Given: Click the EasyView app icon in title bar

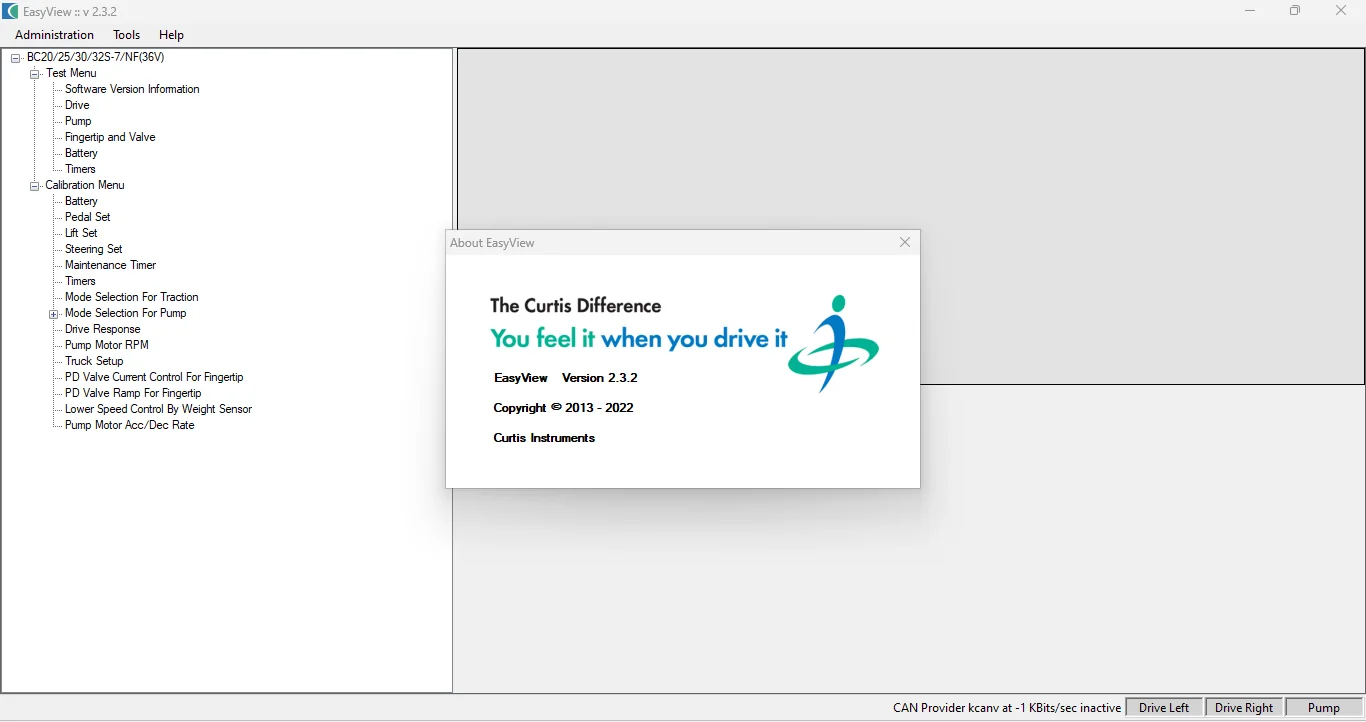Looking at the screenshot, I should (x=10, y=11).
